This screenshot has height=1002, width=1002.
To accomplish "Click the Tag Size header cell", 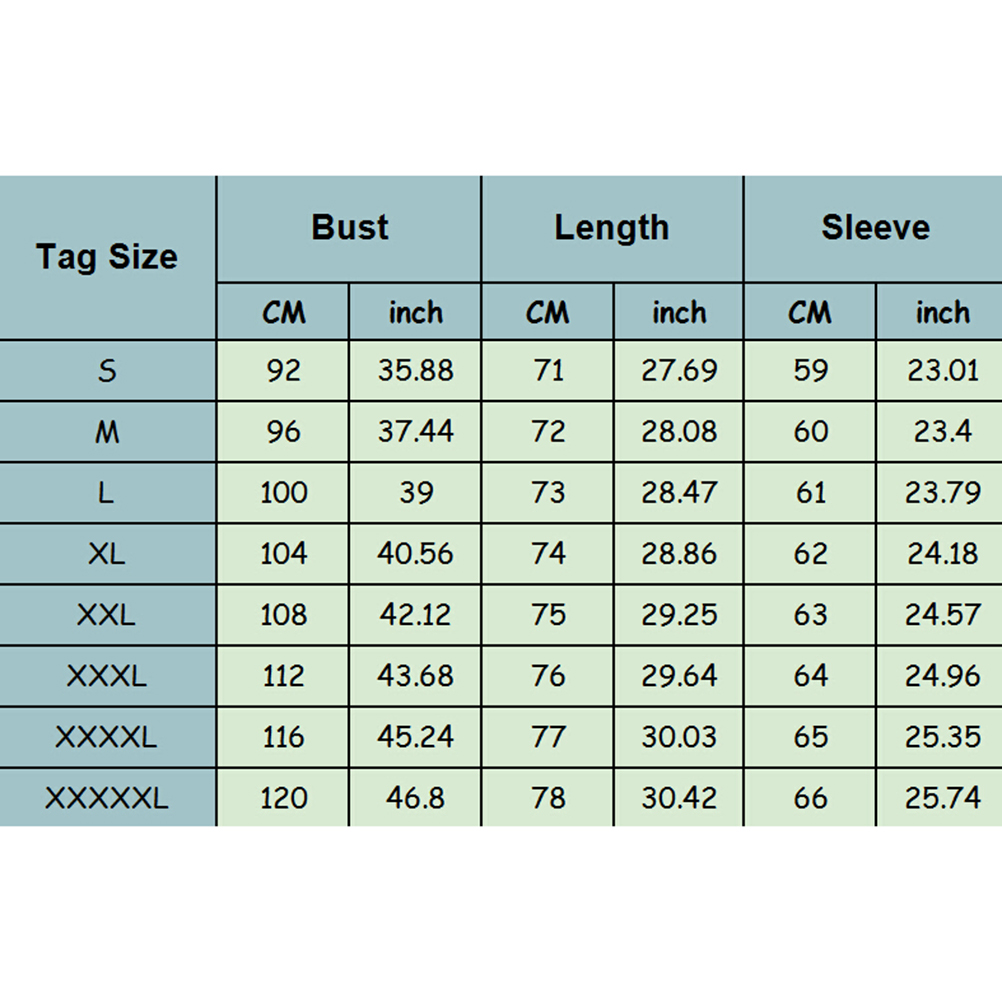I will tap(107, 257).
